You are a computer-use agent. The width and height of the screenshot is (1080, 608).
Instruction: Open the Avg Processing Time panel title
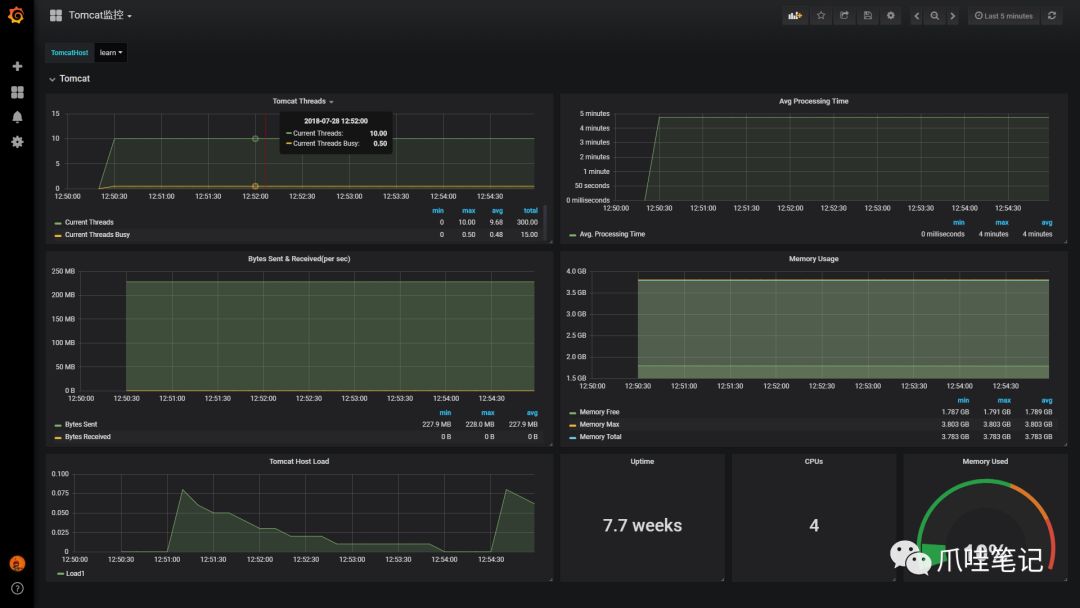[x=813, y=101]
